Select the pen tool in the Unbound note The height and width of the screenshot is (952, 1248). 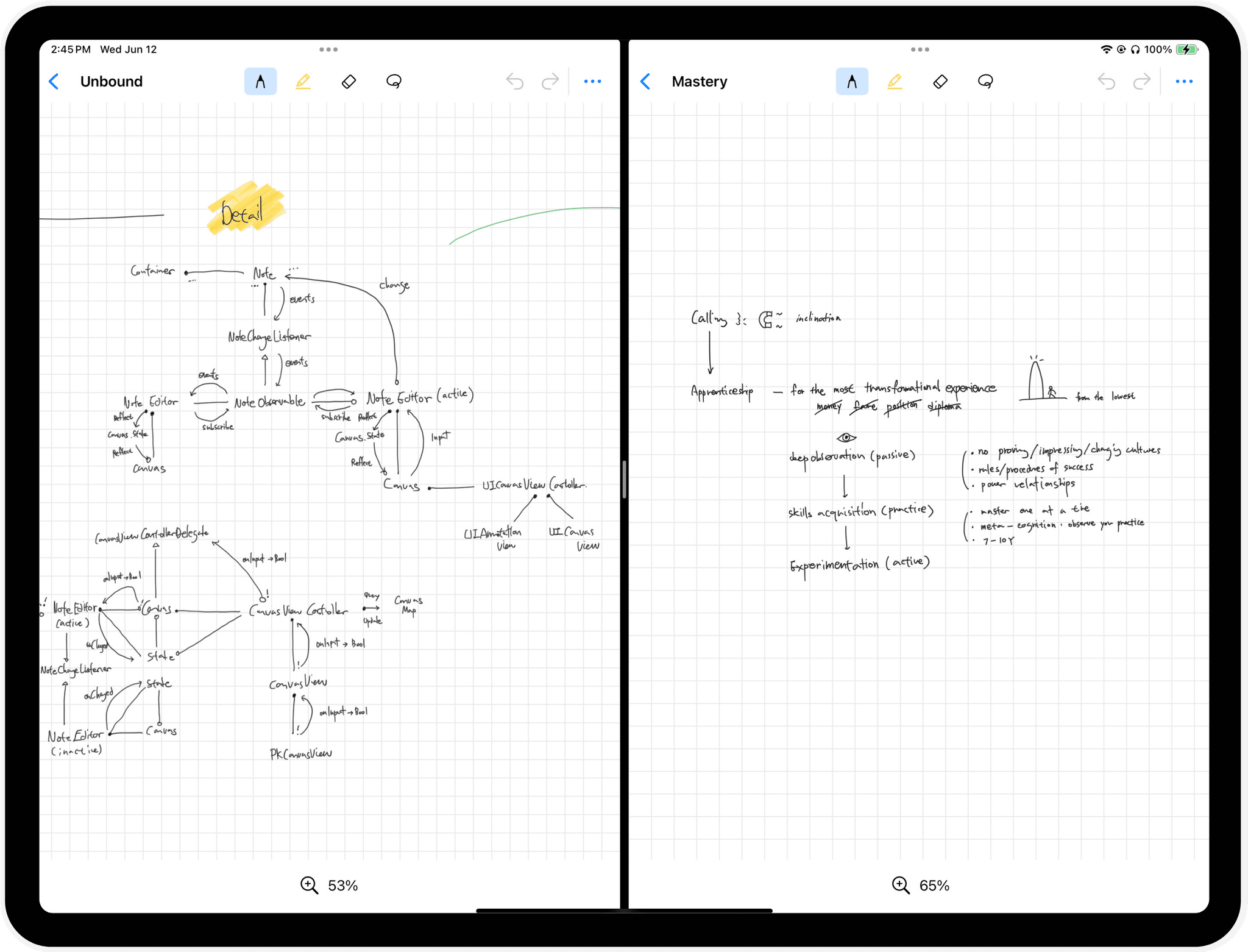point(260,82)
